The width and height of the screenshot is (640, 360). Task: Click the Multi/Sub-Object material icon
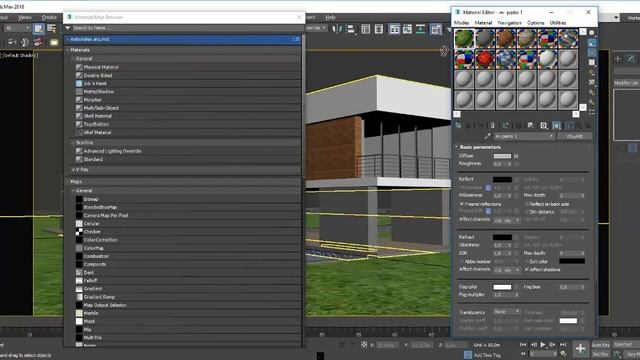(79, 108)
